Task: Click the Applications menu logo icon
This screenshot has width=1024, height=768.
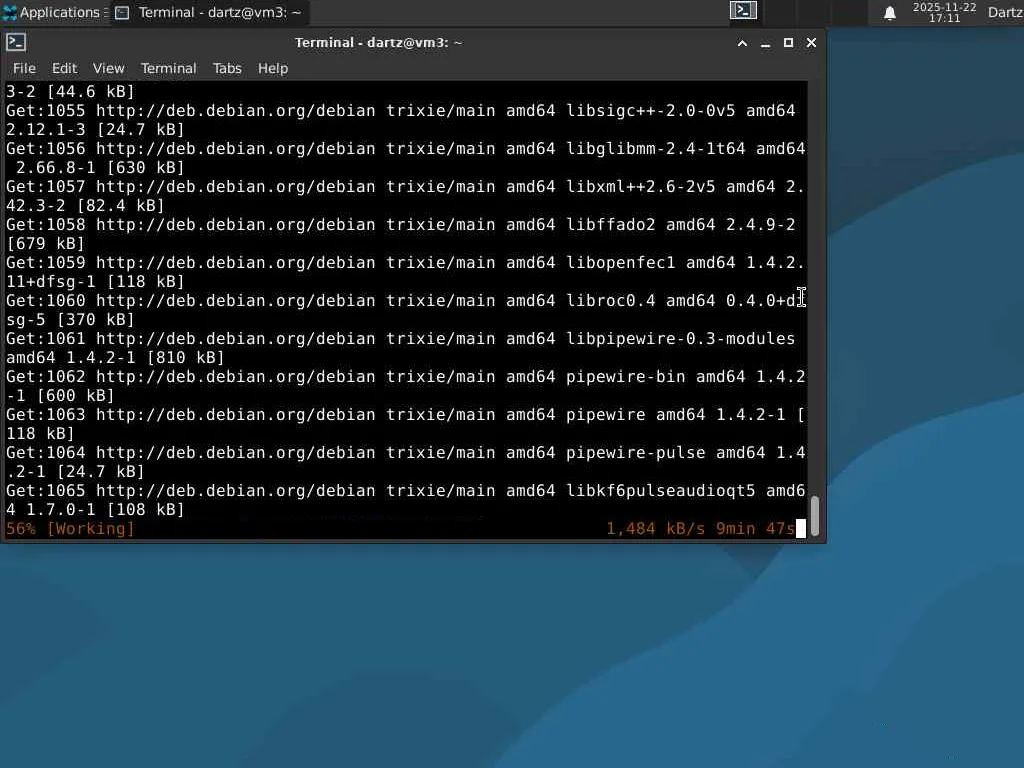Action: click(10, 12)
